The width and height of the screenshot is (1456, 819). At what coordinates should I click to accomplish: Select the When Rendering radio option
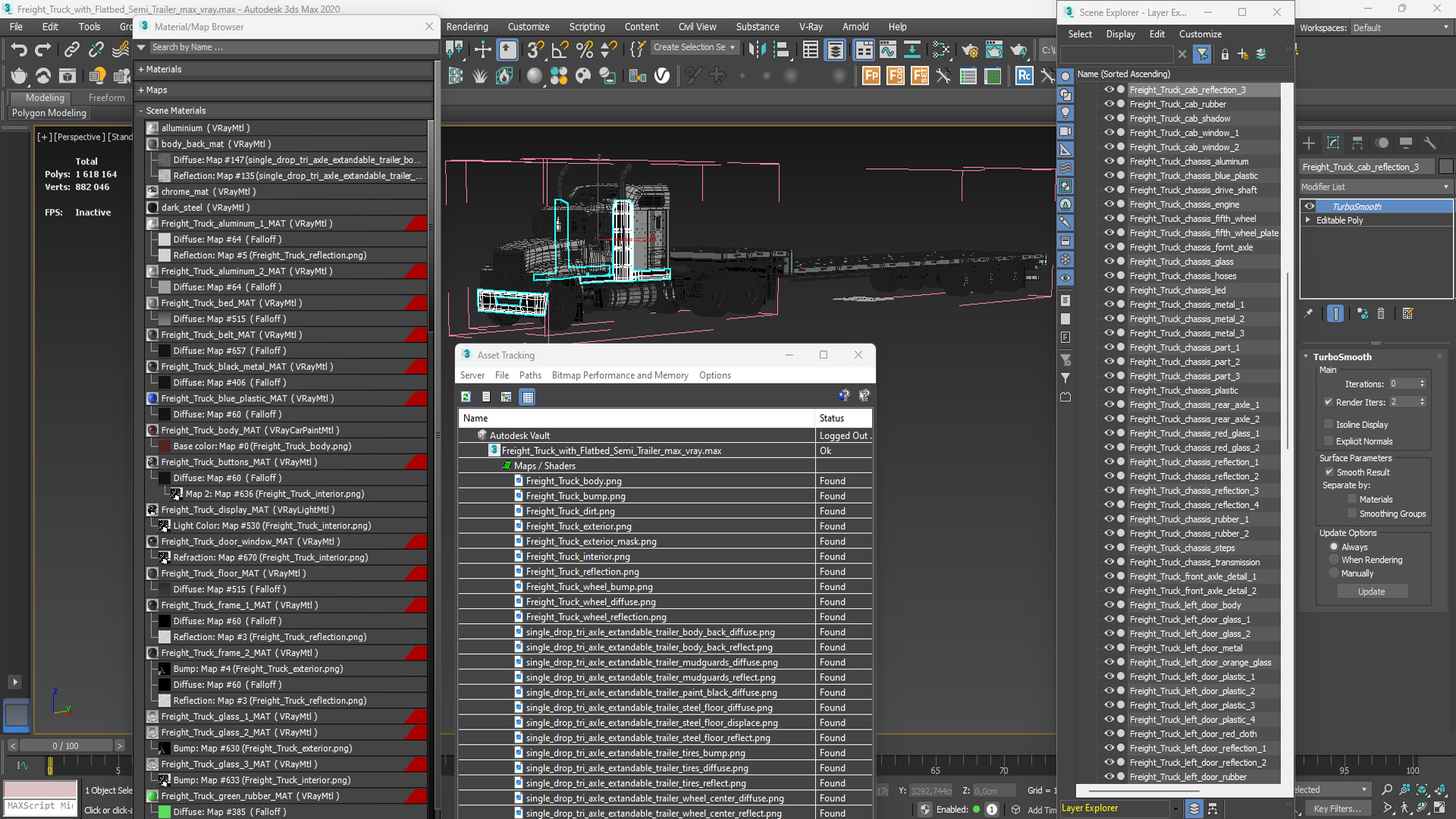(x=1334, y=560)
